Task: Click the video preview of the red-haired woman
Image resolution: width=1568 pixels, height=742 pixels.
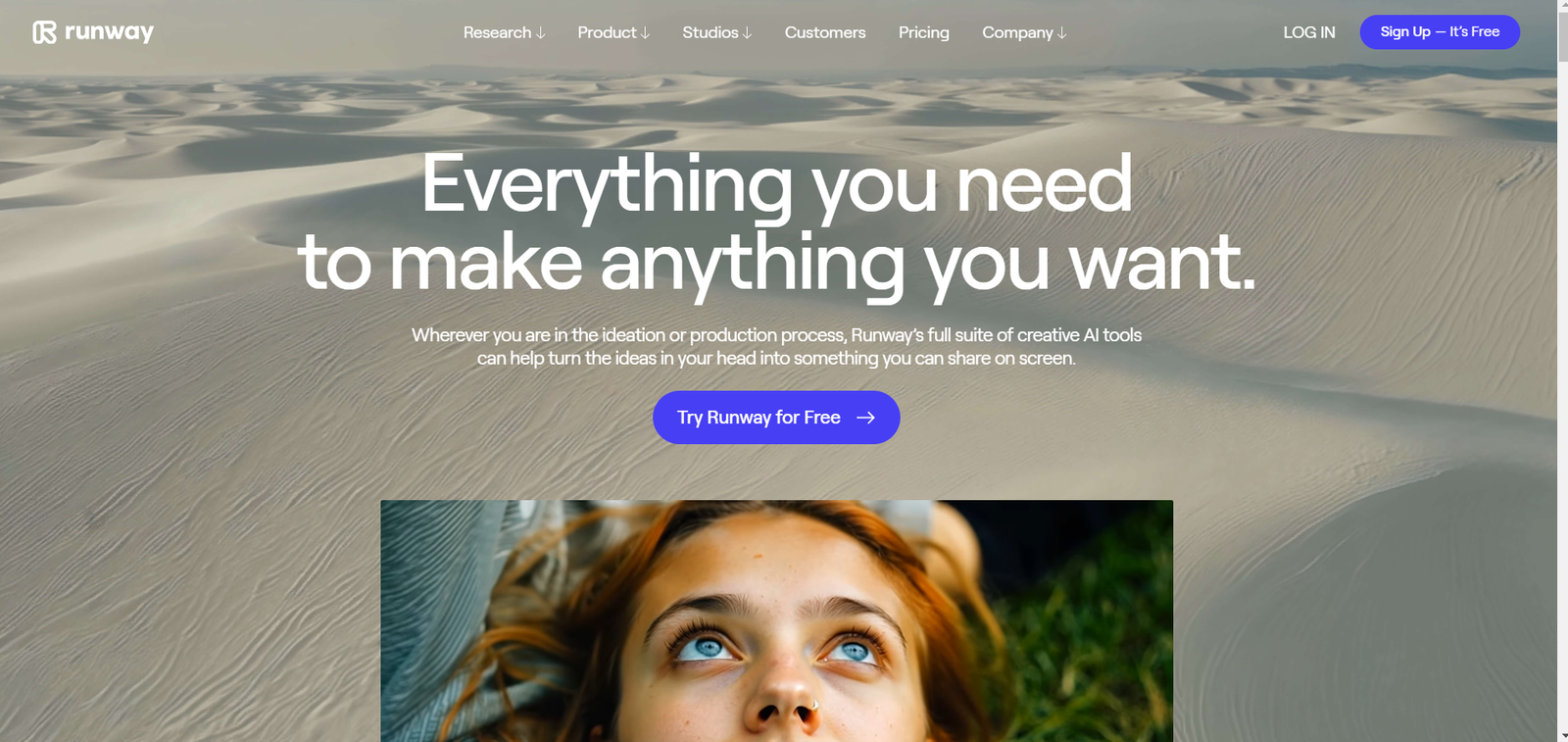Action: (x=776, y=620)
